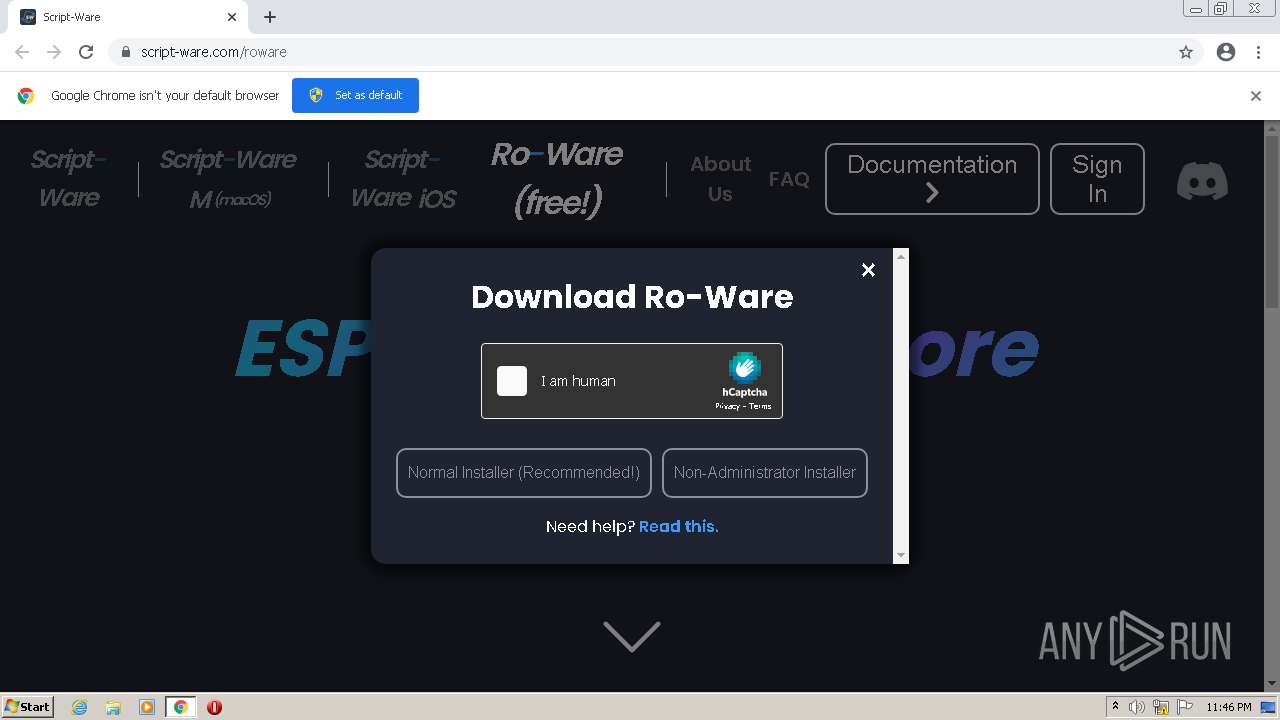Image resolution: width=1280 pixels, height=720 pixels.
Task: Click the Sign In button
Action: pyautogui.click(x=1097, y=179)
